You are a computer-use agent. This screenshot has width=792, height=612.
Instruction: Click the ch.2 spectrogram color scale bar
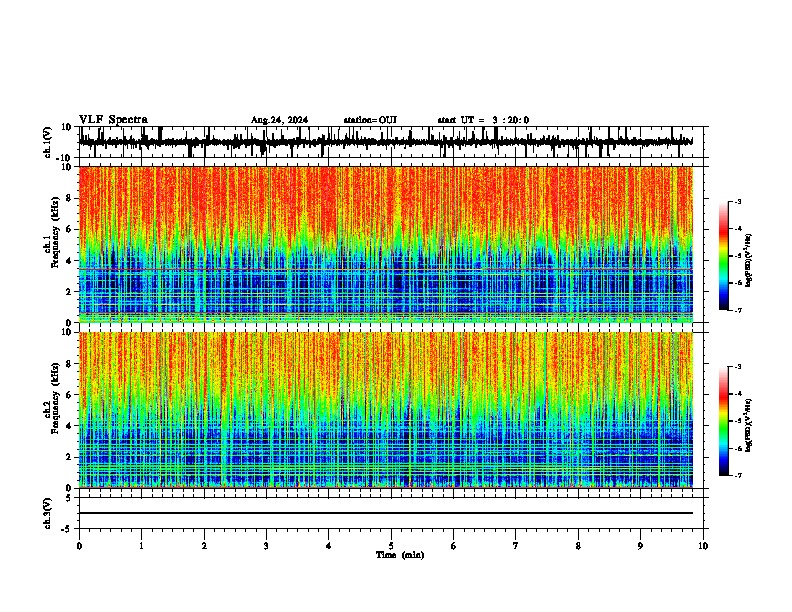[x=723, y=421]
